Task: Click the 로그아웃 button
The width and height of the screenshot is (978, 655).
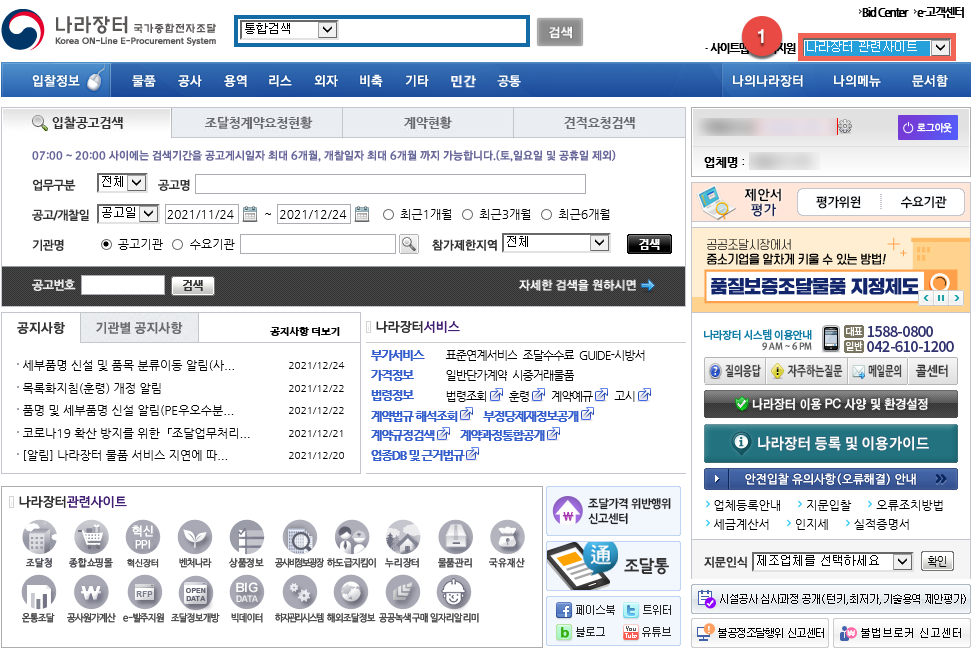Action: [927, 127]
